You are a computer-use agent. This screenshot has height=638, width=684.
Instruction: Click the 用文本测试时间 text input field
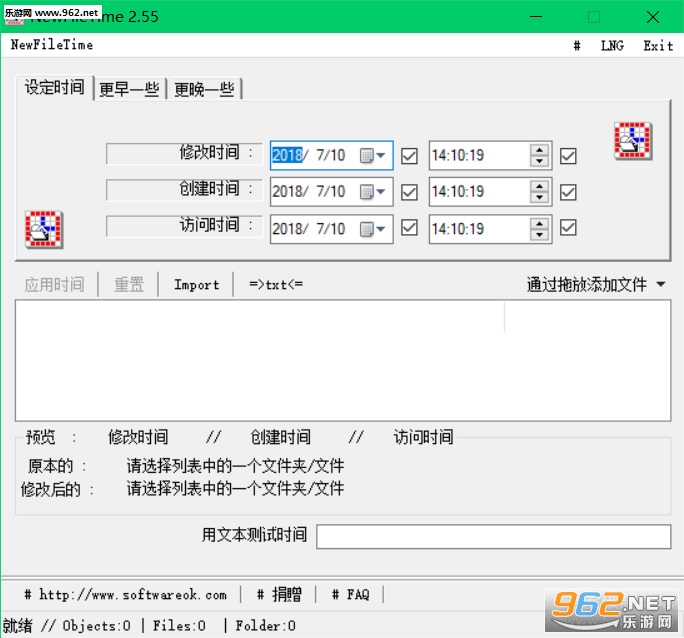pyautogui.click(x=494, y=536)
